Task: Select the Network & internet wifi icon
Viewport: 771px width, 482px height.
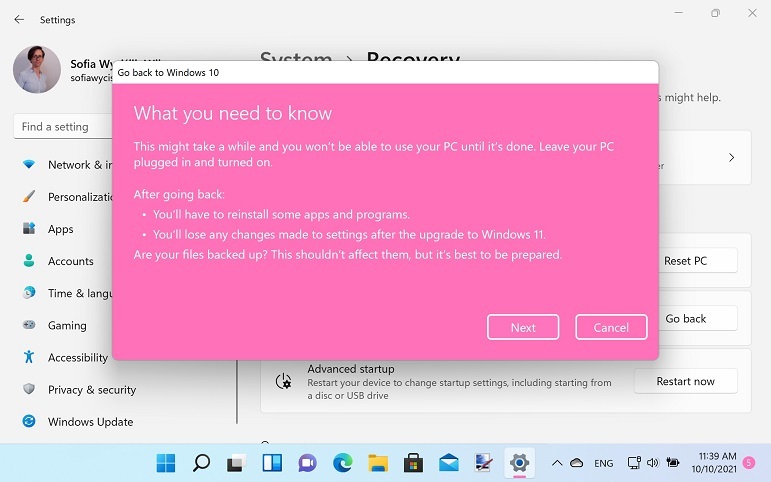Action: (x=29, y=164)
